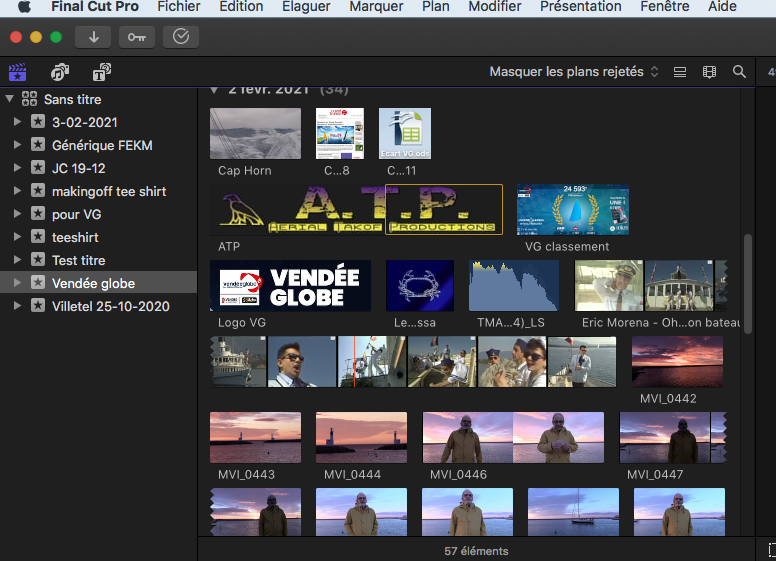
Task: Click star icon of teeshirt event
Action: click(x=38, y=236)
